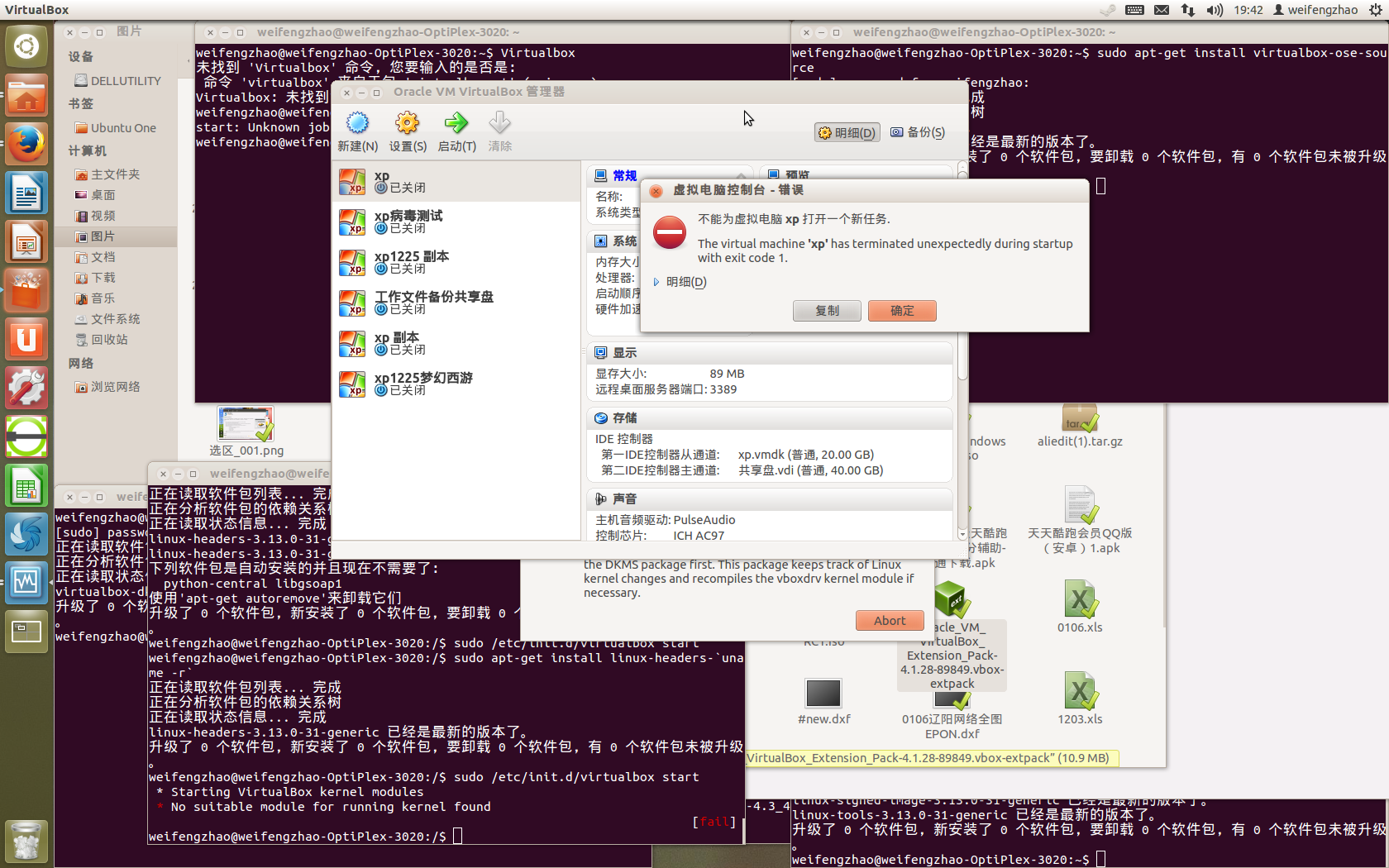Click 确定 in the error dialog
Image resolution: width=1389 pixels, height=868 pixels.
click(902, 311)
